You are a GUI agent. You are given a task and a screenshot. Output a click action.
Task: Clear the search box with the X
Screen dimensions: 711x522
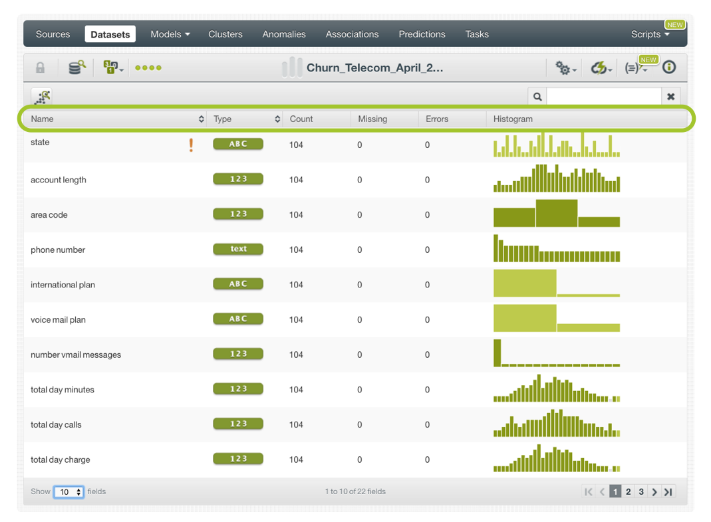671,96
